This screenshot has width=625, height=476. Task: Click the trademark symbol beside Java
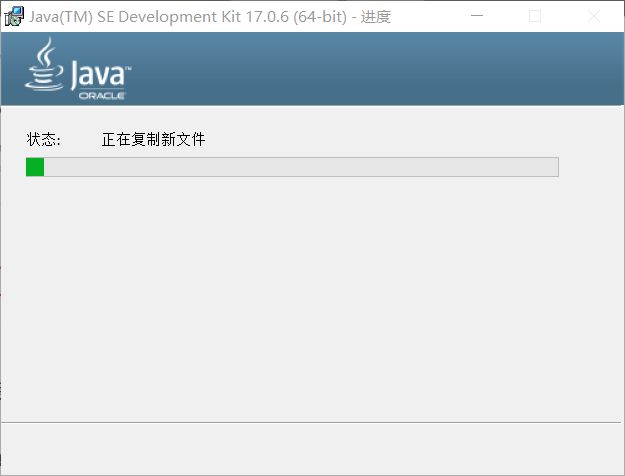128,69
